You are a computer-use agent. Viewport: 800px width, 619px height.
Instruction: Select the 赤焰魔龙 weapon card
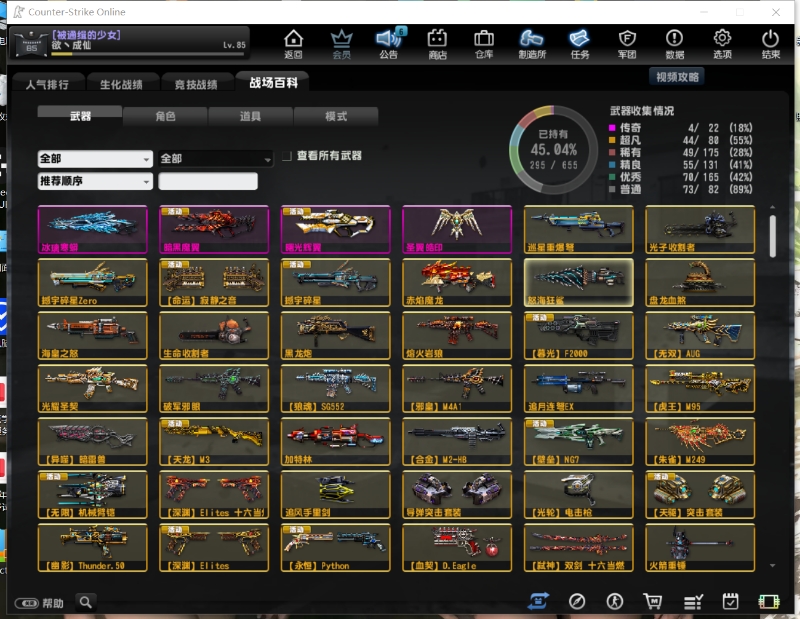(457, 283)
